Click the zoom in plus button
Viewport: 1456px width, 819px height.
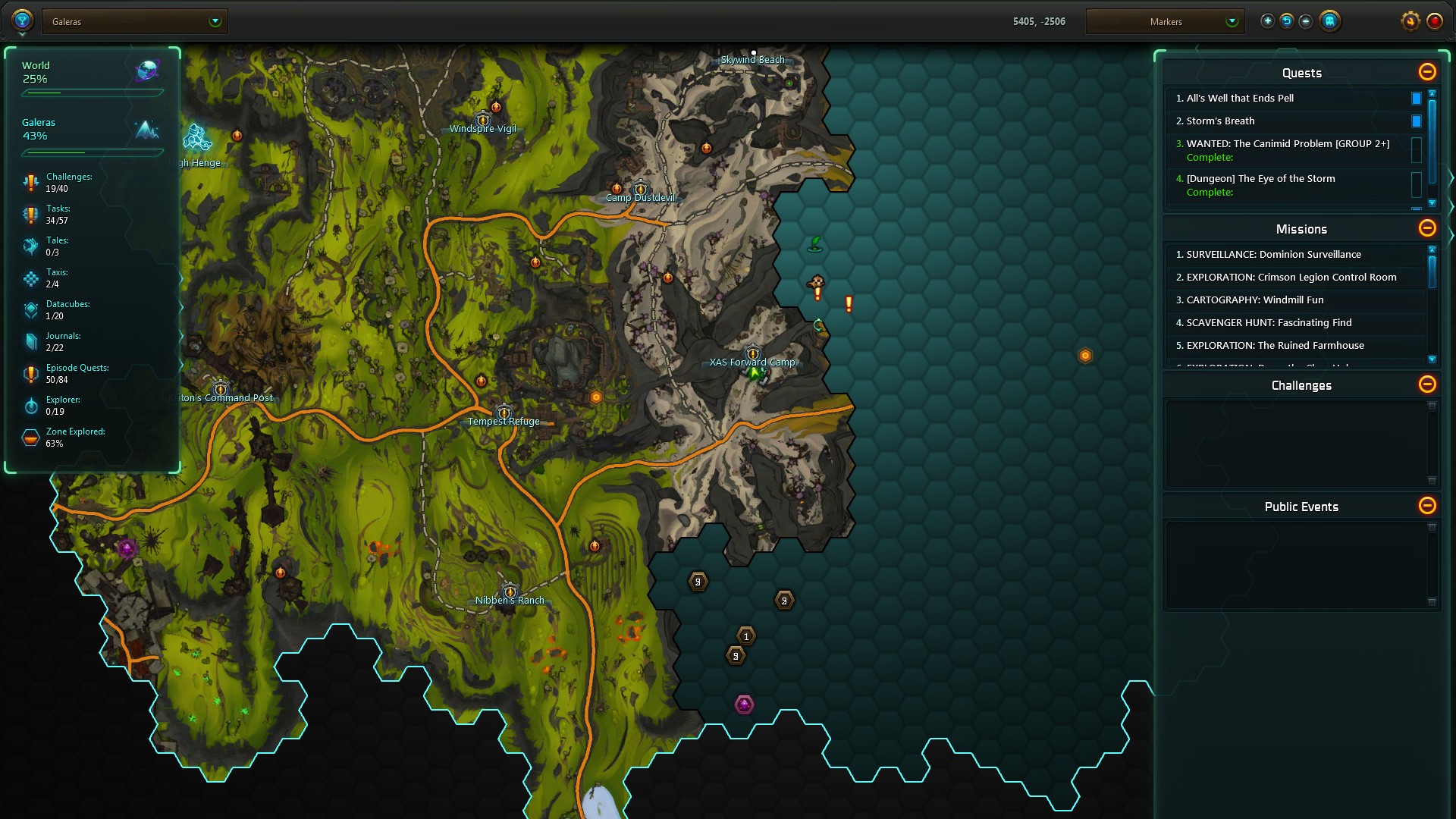(1267, 21)
